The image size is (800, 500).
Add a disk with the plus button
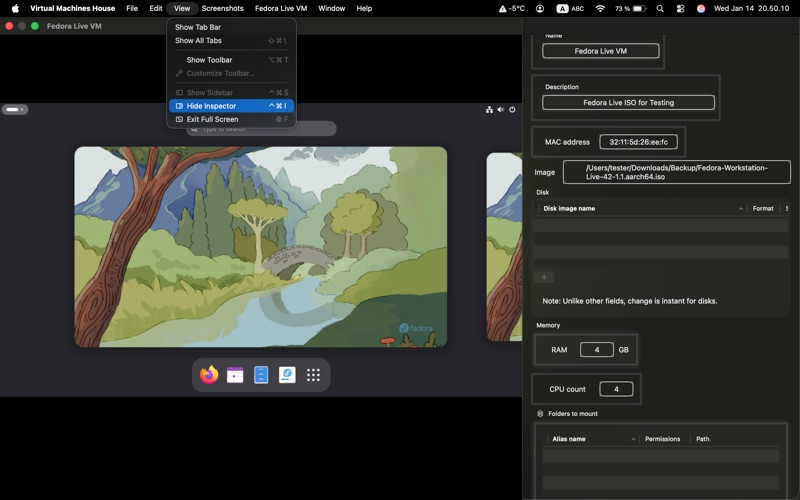coord(544,278)
